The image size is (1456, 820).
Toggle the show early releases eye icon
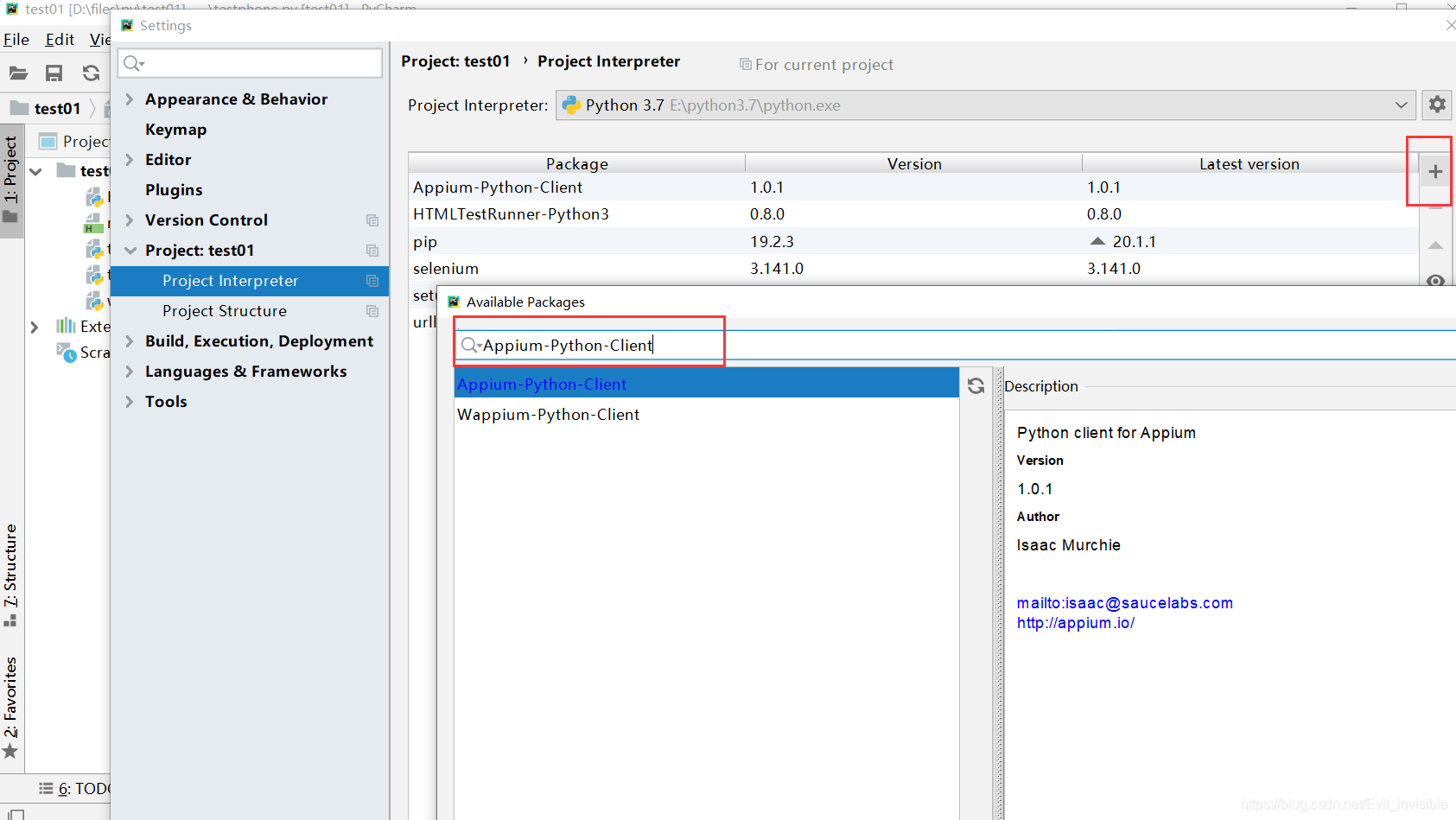tap(1435, 280)
